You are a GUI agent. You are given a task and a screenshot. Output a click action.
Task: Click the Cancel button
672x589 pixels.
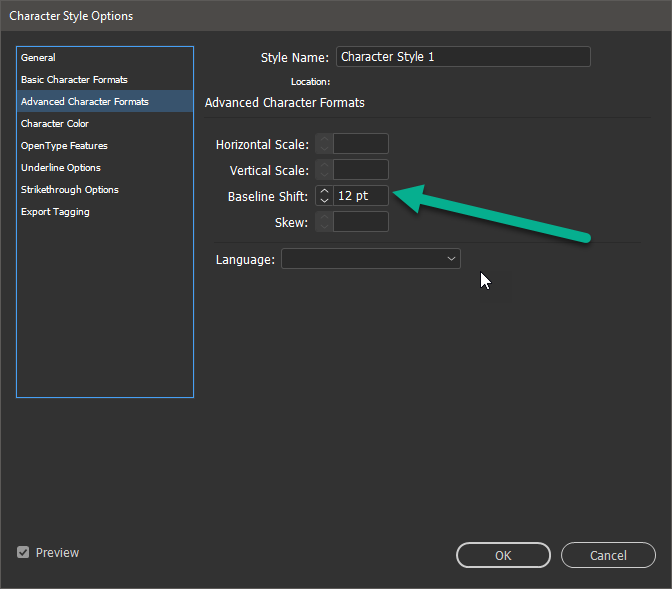point(608,555)
